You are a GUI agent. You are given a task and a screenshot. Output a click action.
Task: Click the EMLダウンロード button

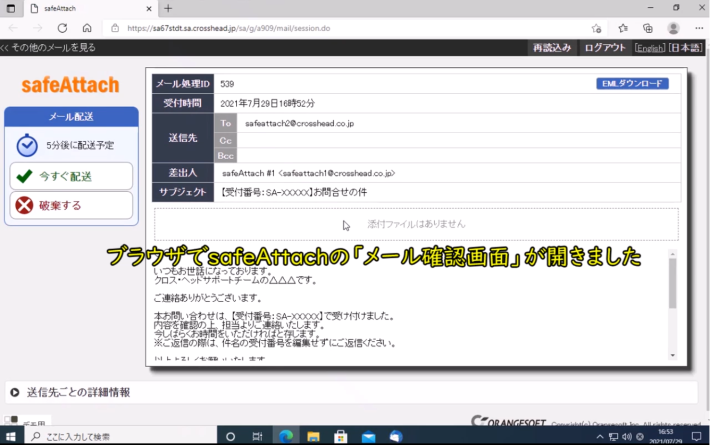click(x=632, y=83)
